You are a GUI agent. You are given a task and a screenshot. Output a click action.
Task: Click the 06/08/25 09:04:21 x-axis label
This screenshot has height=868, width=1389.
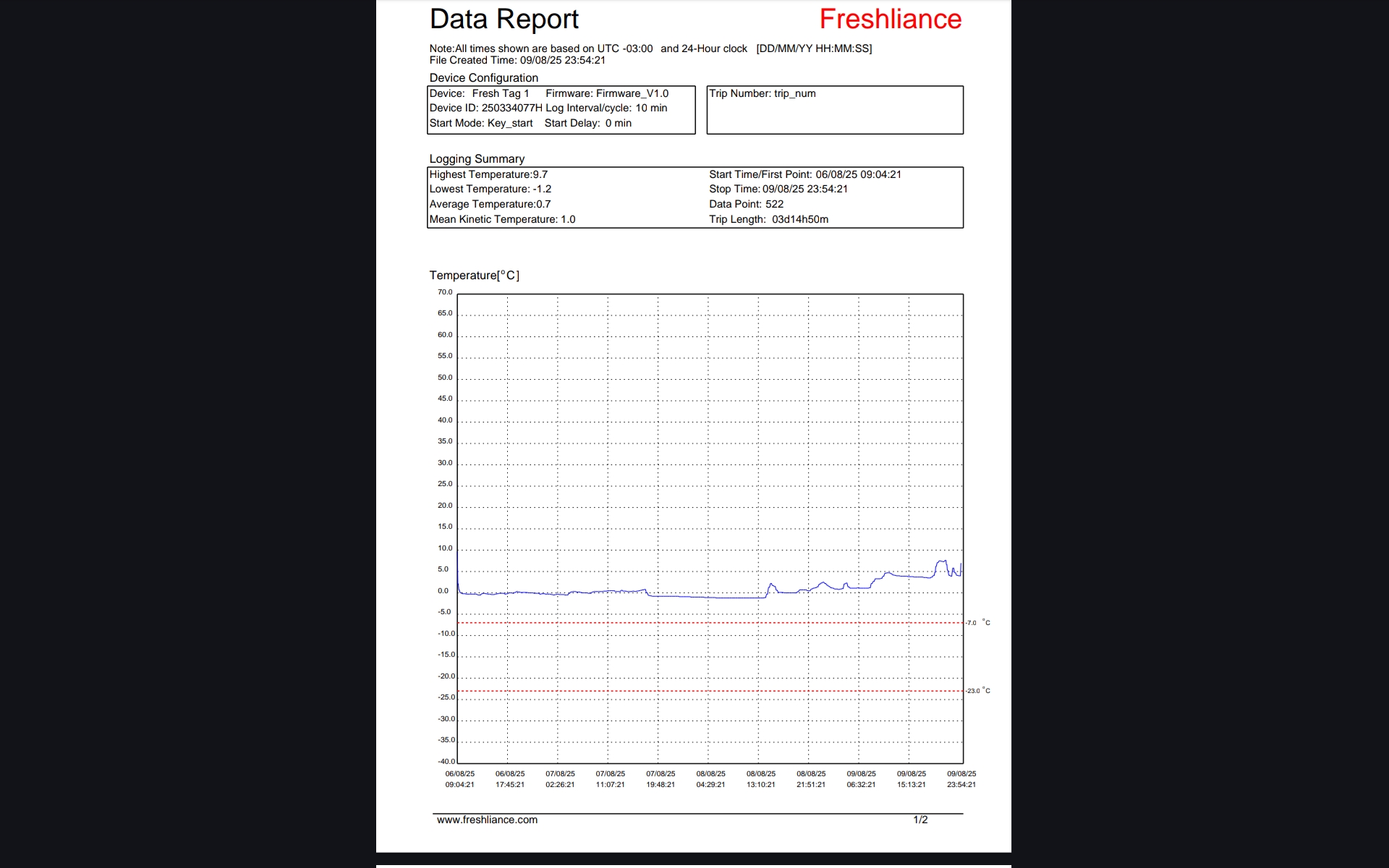click(459, 779)
